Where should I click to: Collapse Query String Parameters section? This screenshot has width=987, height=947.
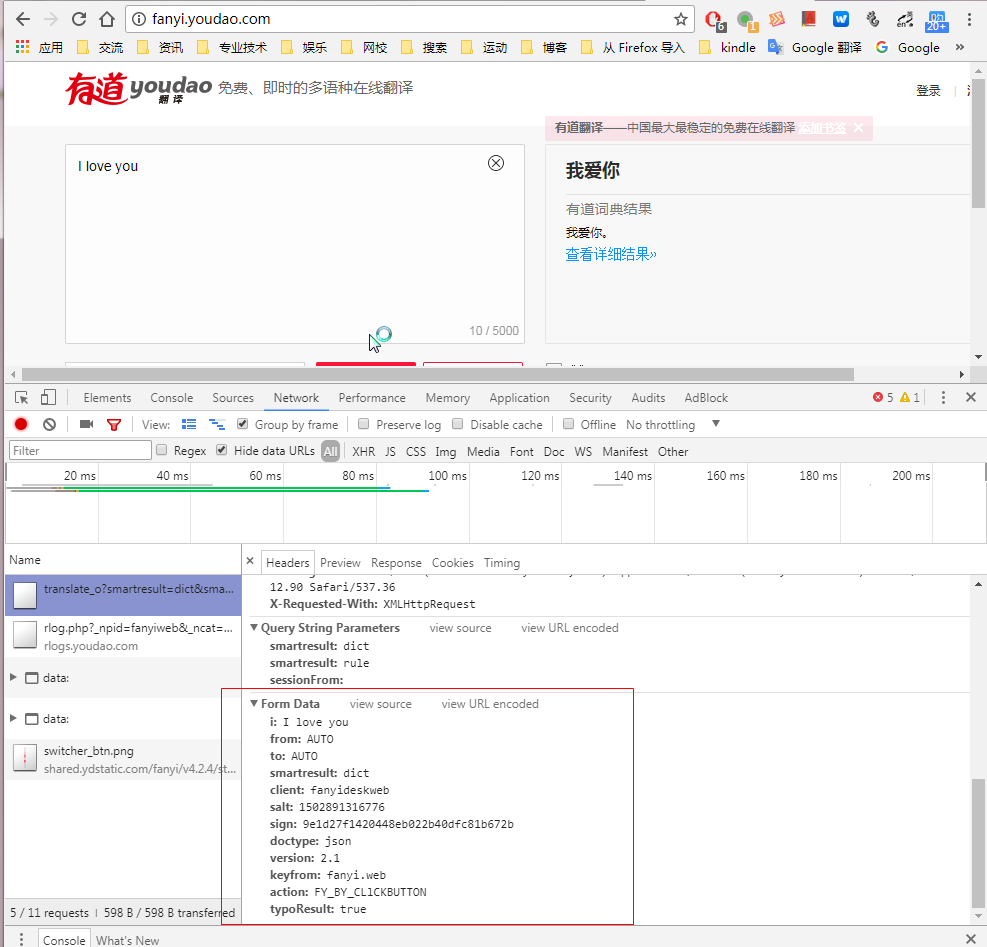[x=255, y=628]
